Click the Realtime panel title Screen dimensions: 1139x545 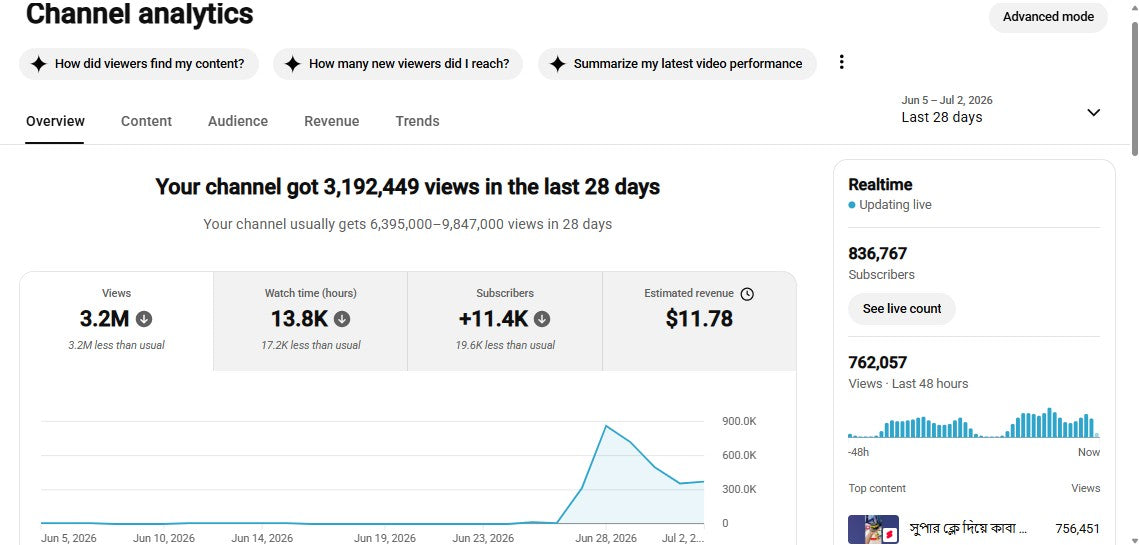pos(880,185)
